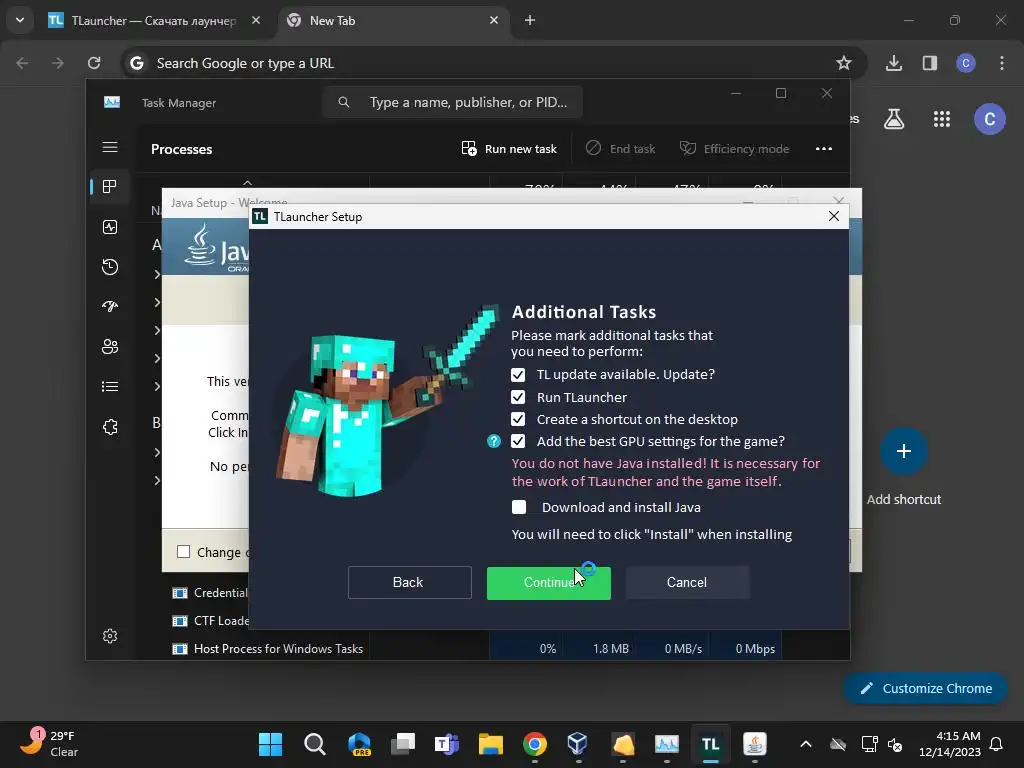
Task: Open Chrome tab search dropdown
Action: [x=20, y=20]
